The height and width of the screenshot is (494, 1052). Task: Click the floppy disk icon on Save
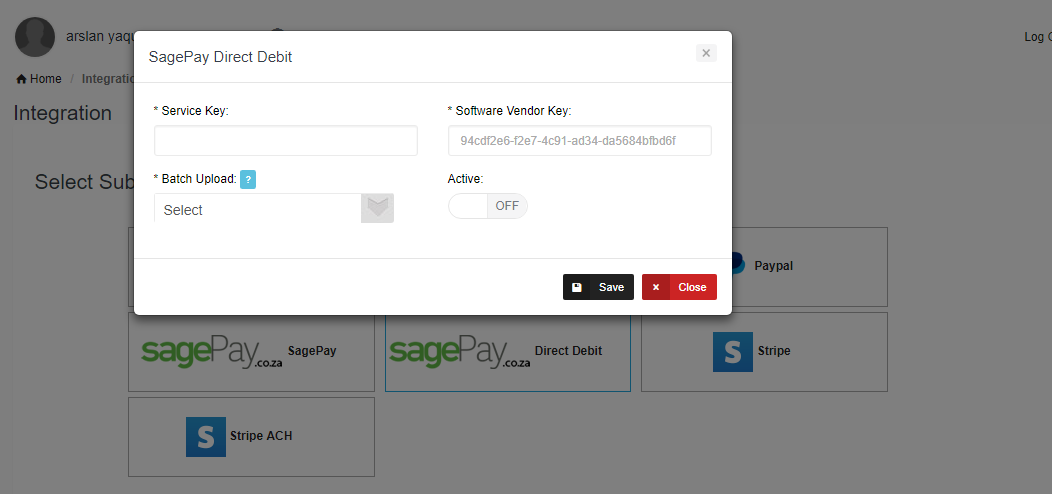[577, 287]
